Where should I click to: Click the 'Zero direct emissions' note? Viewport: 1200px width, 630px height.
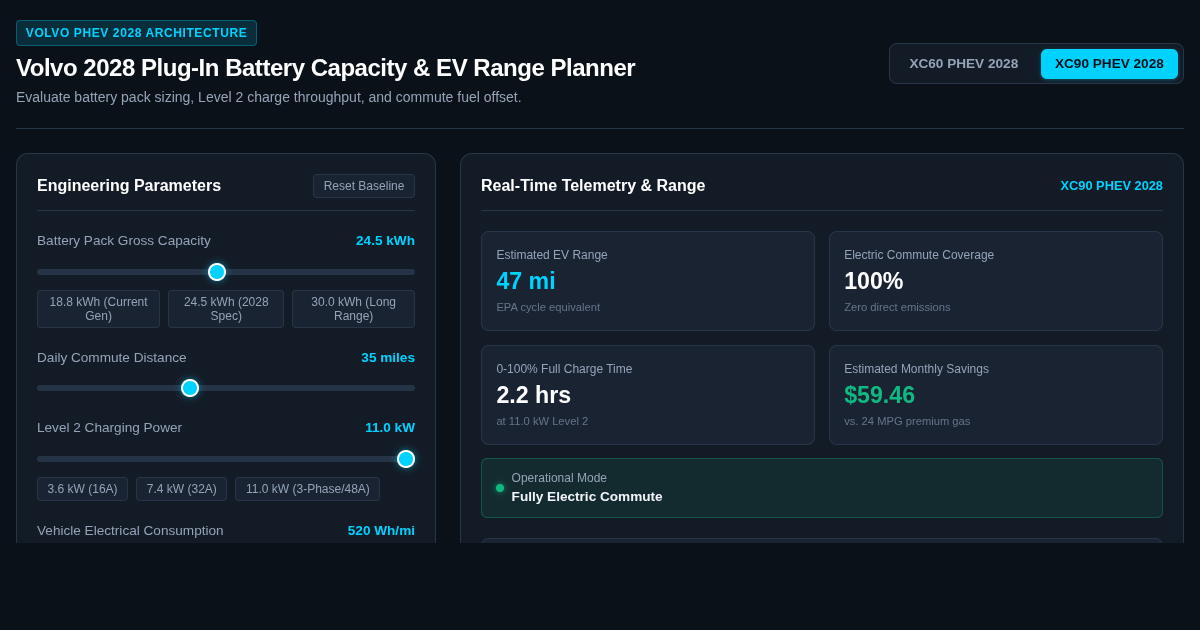click(897, 307)
